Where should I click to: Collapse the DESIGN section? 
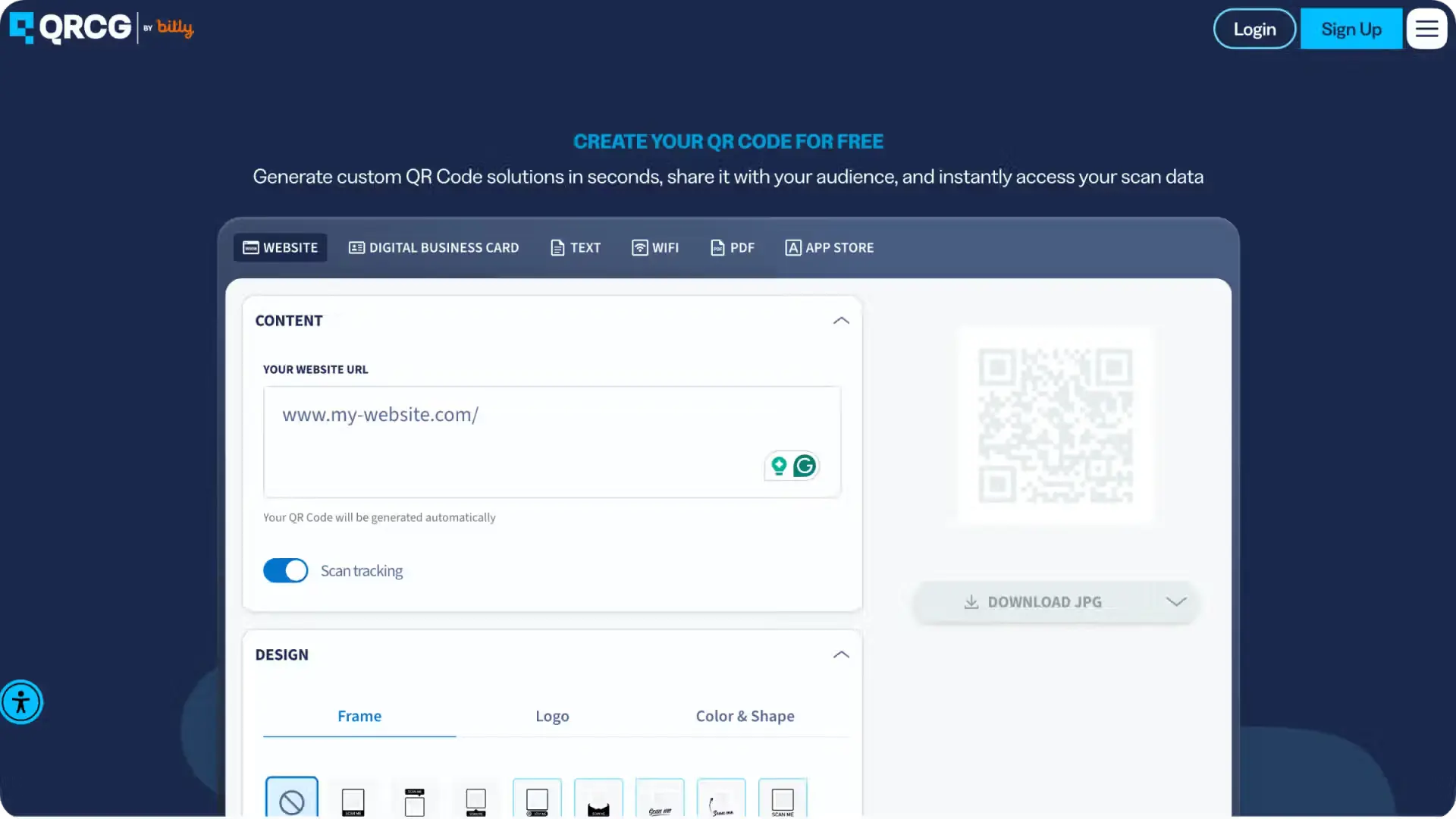[841, 654]
